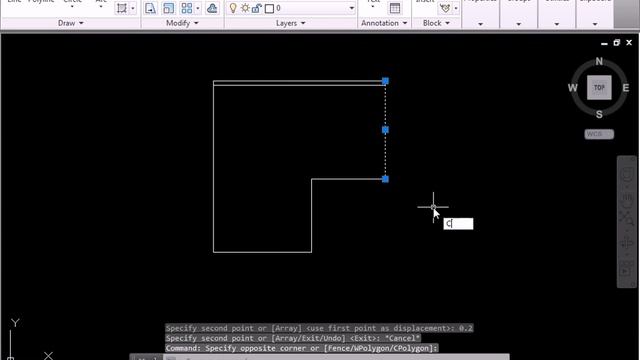Click the block editor icon in Block panel
The height and width of the screenshot is (360, 640).
[x=445, y=8]
